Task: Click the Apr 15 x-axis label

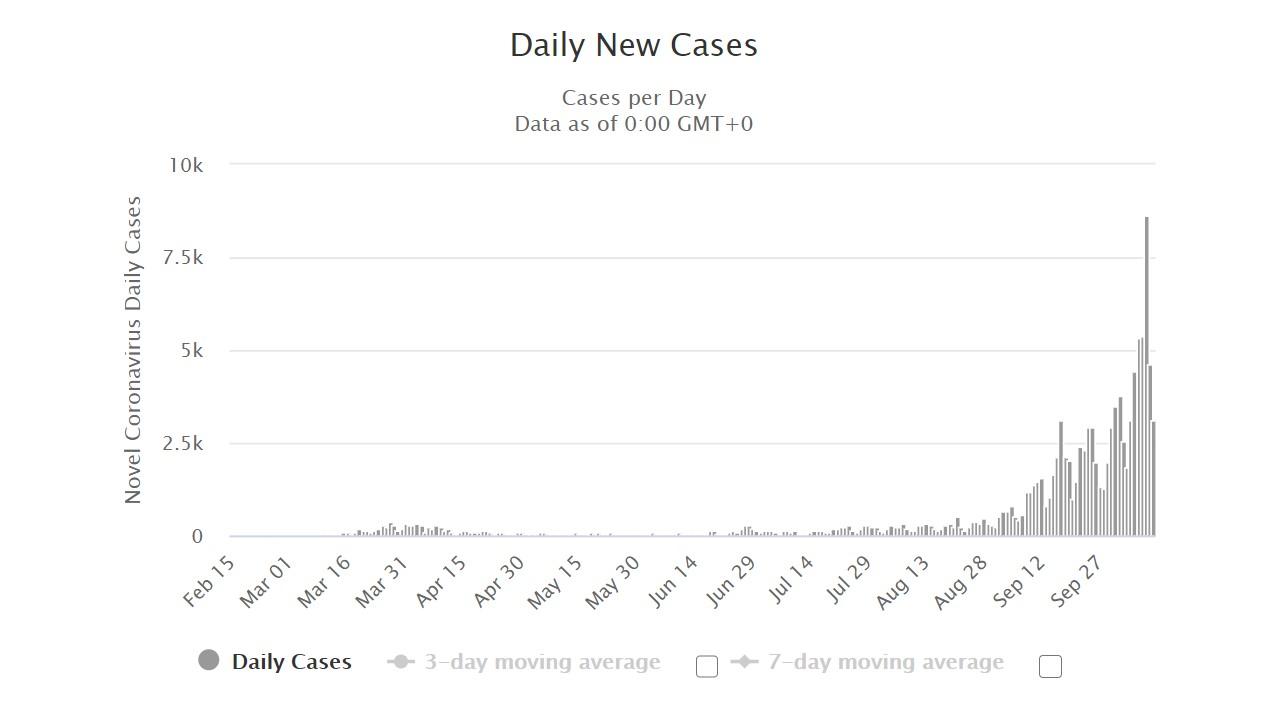Action: [x=442, y=581]
